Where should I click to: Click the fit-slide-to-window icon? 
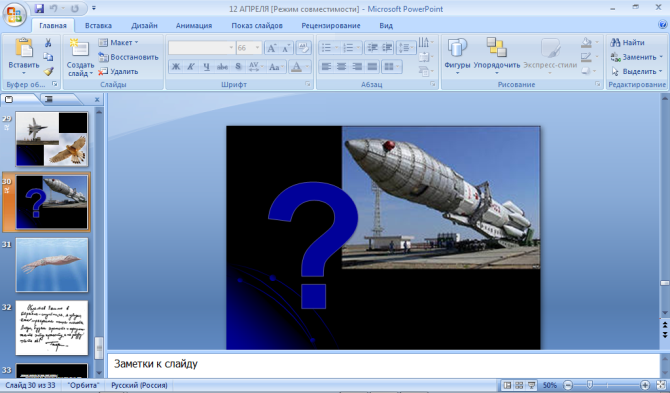pos(661,385)
